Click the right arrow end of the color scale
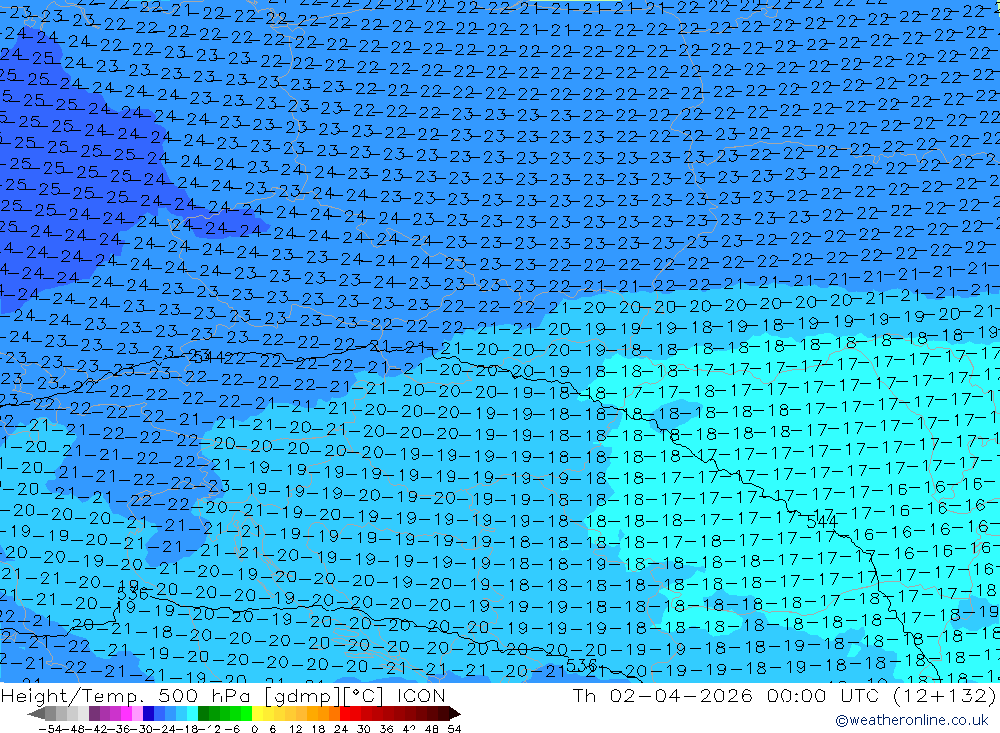 click(455, 714)
